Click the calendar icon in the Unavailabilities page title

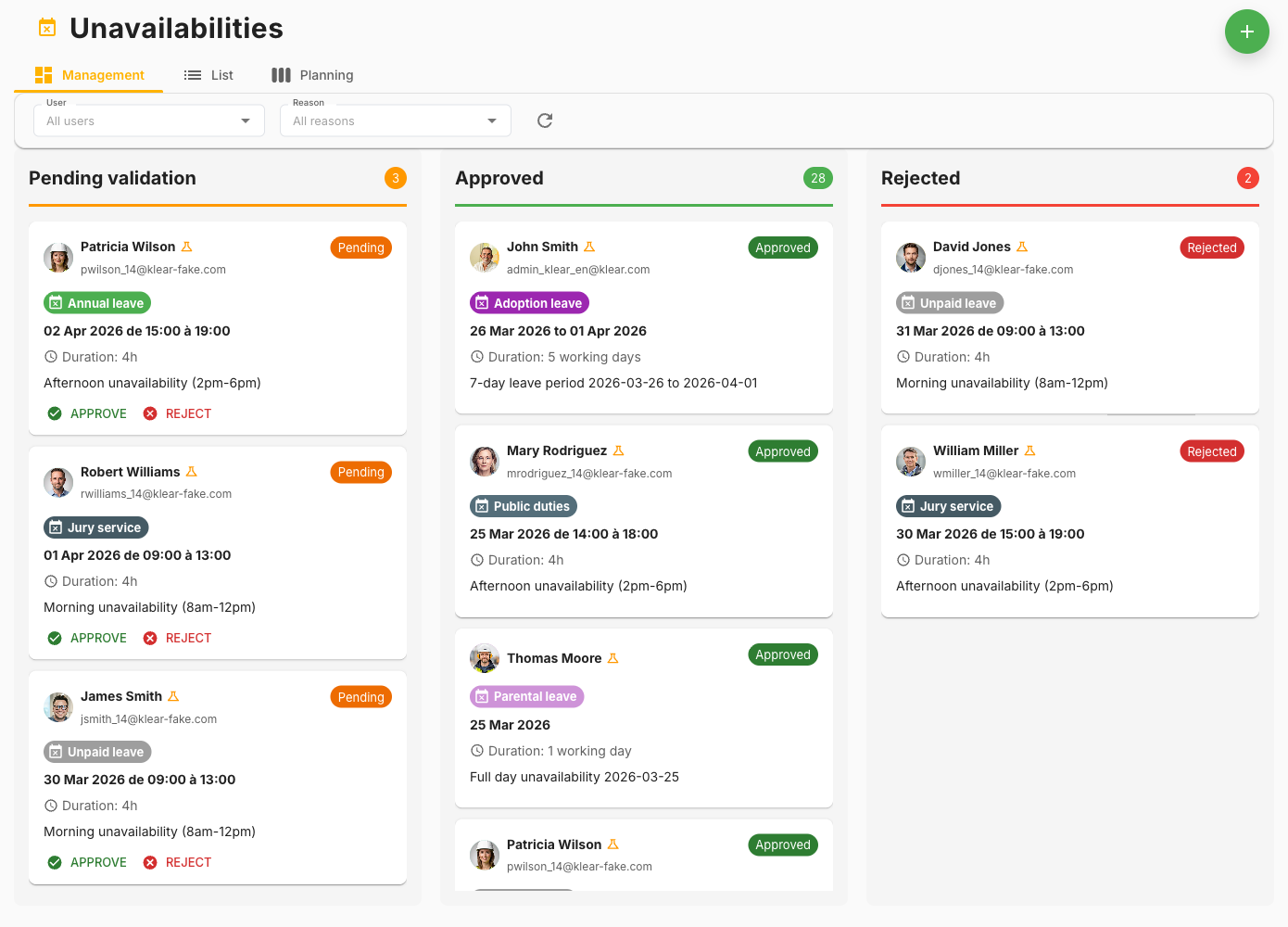pyautogui.click(x=46, y=27)
